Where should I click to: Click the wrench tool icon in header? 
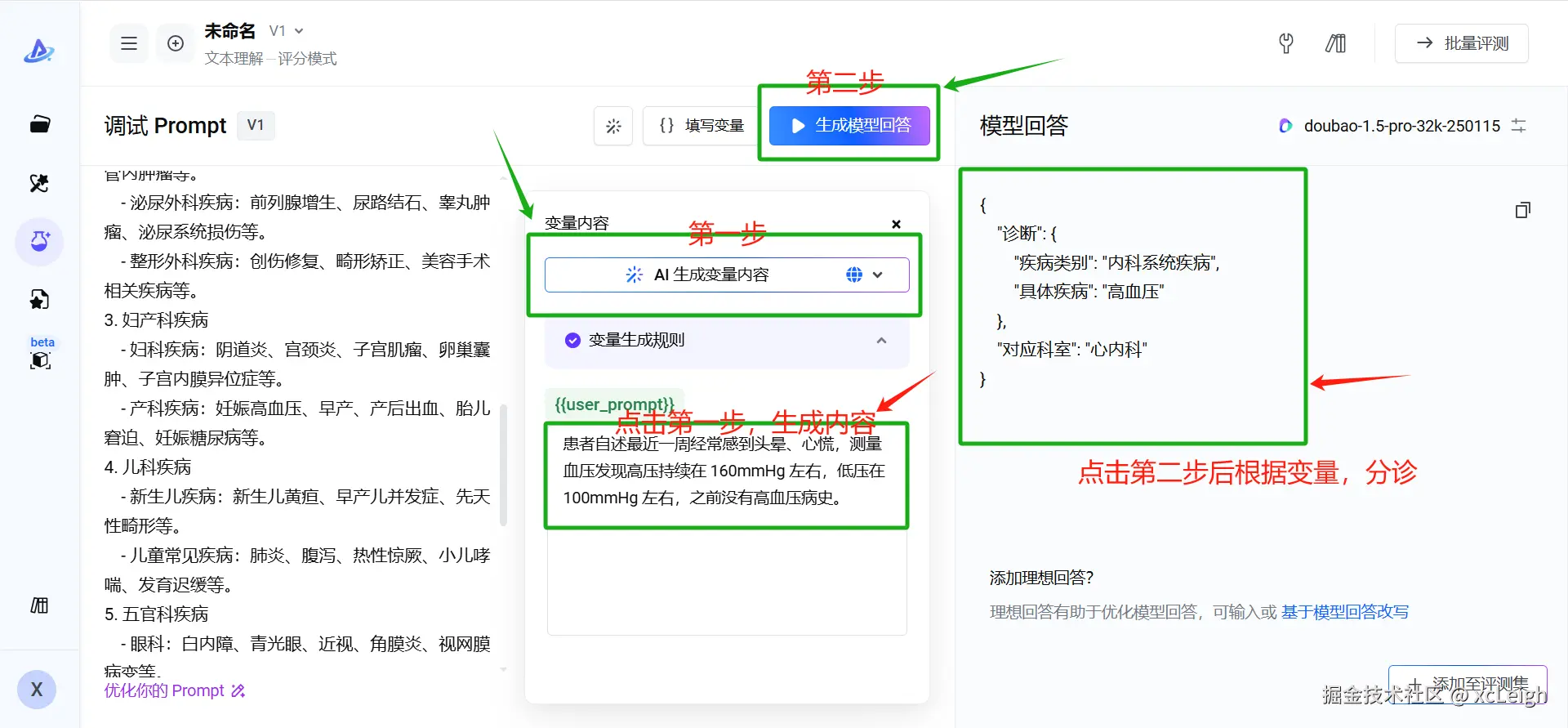click(1286, 43)
